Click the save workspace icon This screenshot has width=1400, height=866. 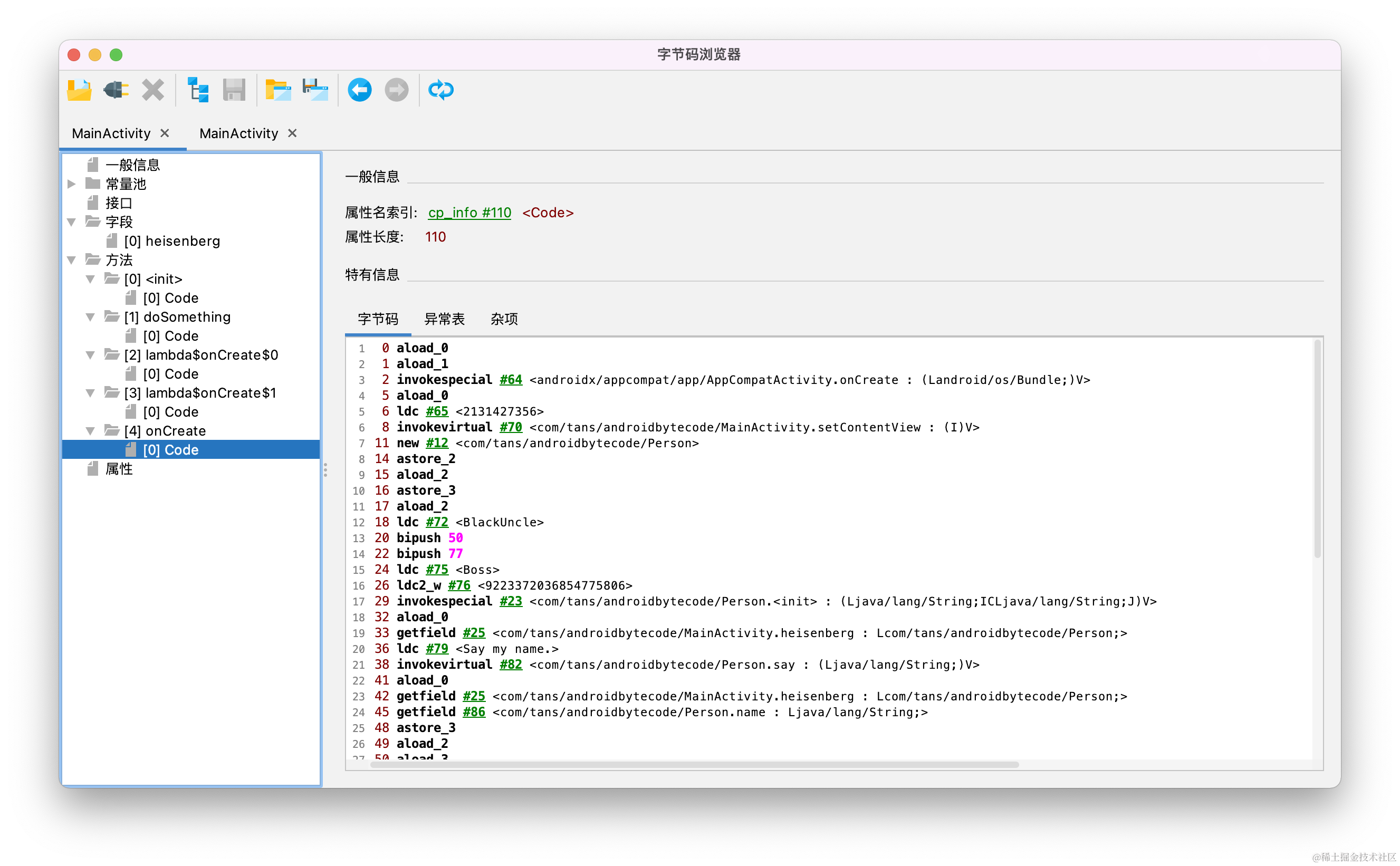click(x=315, y=90)
